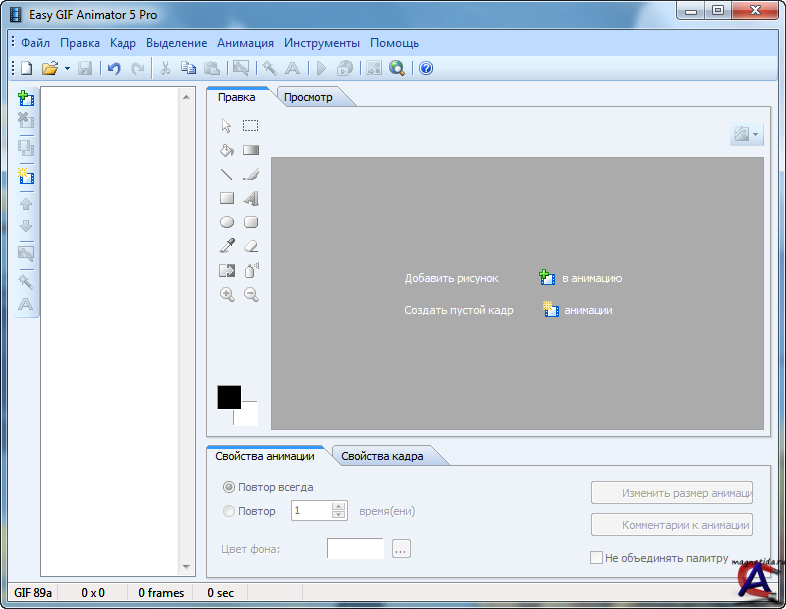This screenshot has width=786, height=609.
Task: Open the Инструменты menu
Action: (322, 43)
